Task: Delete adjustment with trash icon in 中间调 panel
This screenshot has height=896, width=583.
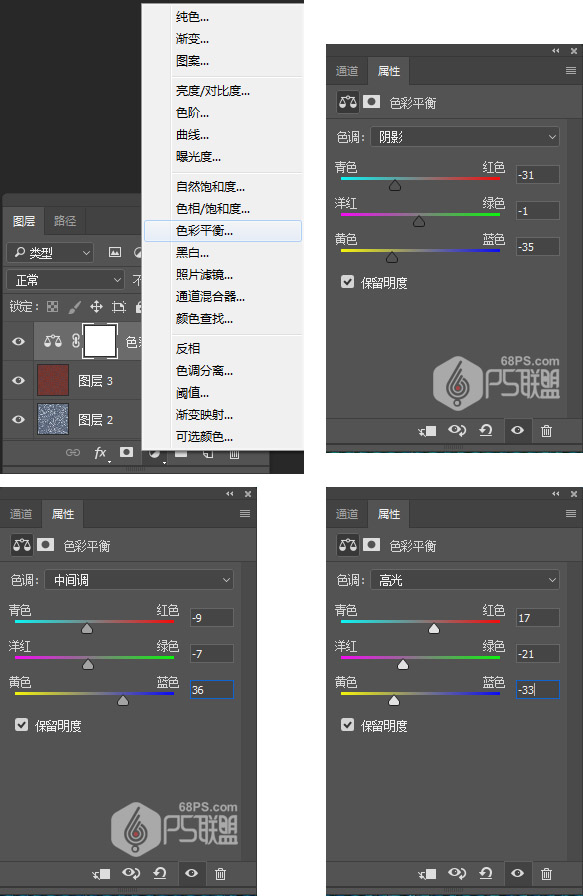Action: point(221,874)
